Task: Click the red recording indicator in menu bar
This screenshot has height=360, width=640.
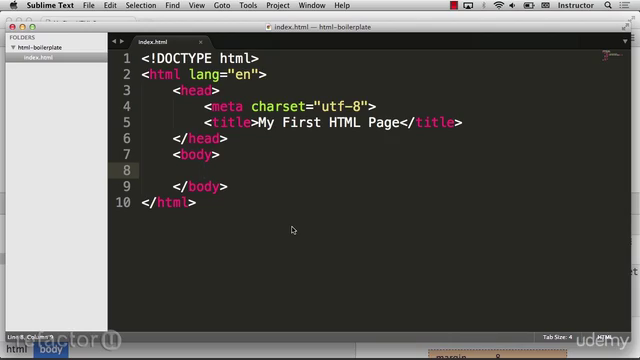Action: [454, 5]
